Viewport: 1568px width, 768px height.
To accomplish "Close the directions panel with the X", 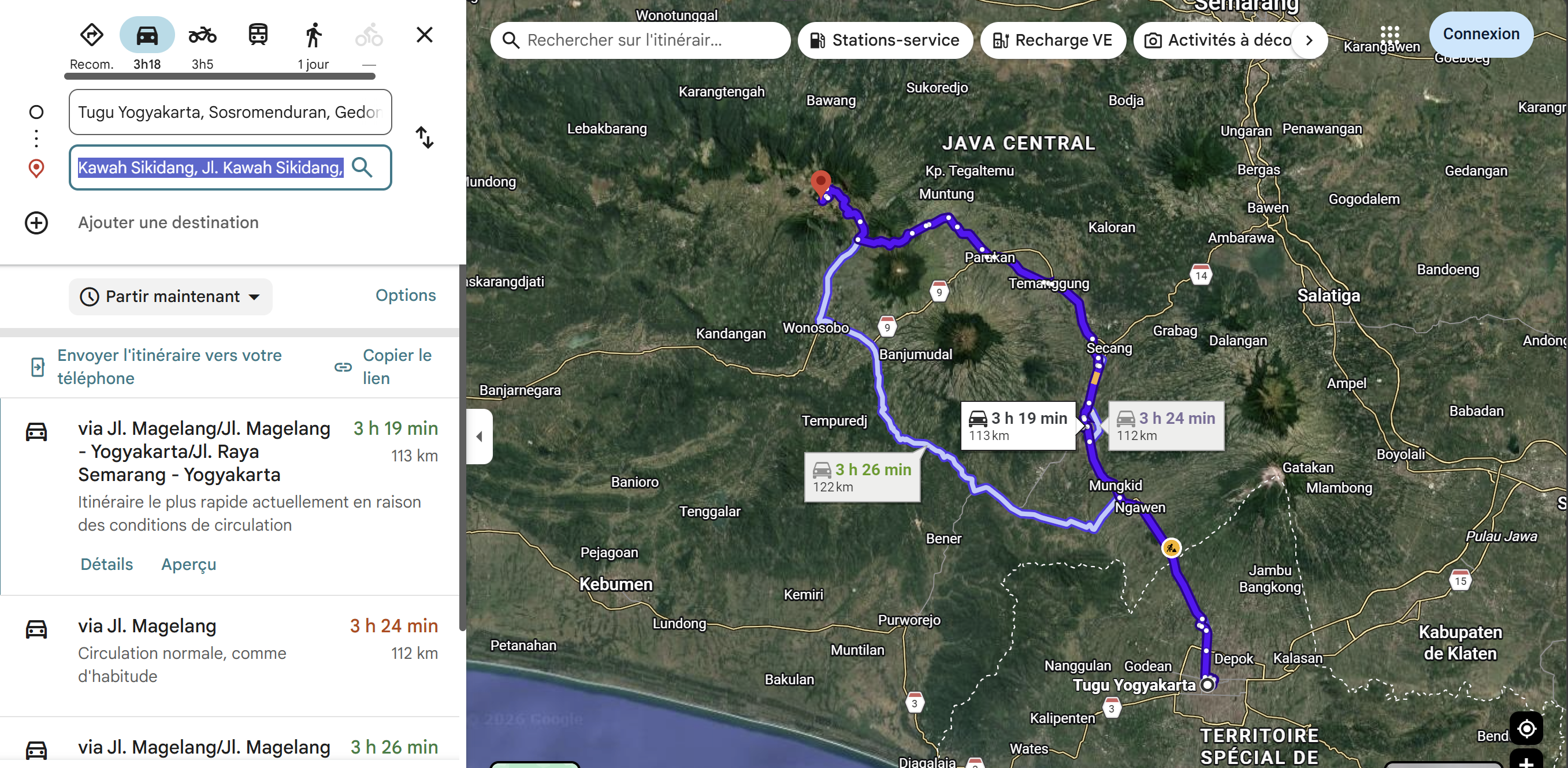I will 424,35.
